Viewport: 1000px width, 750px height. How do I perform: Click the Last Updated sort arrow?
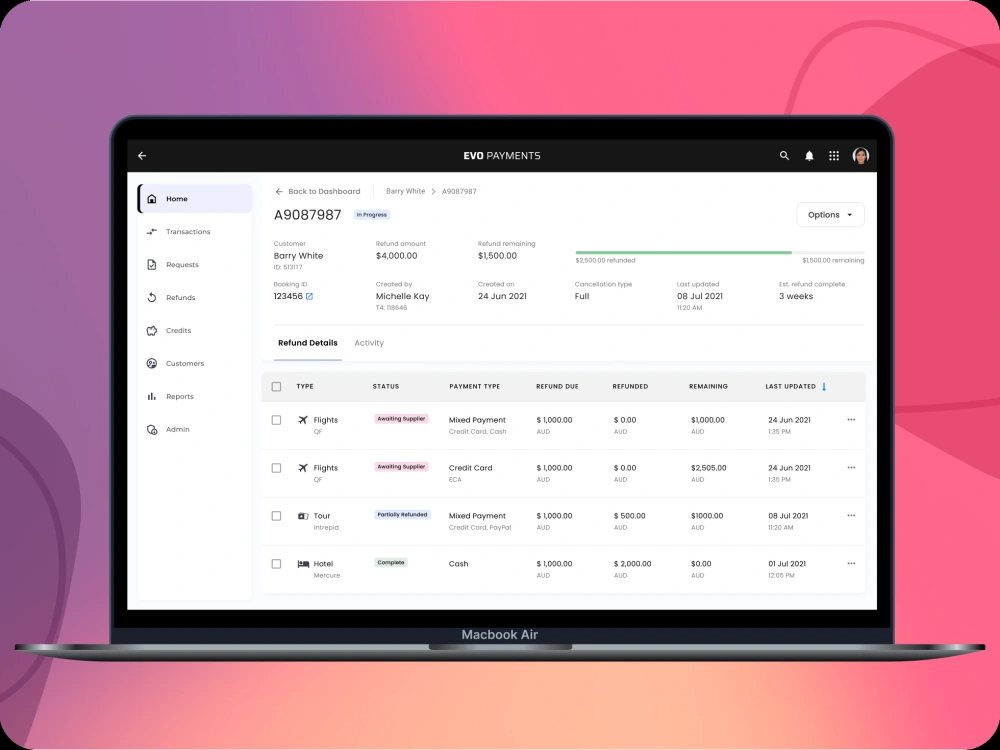tap(824, 386)
